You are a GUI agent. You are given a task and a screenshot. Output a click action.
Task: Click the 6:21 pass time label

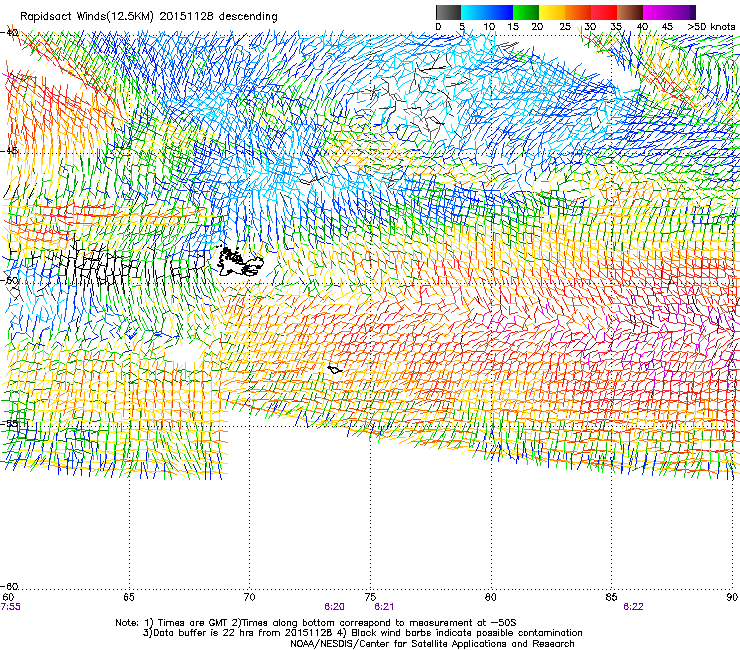(384, 607)
